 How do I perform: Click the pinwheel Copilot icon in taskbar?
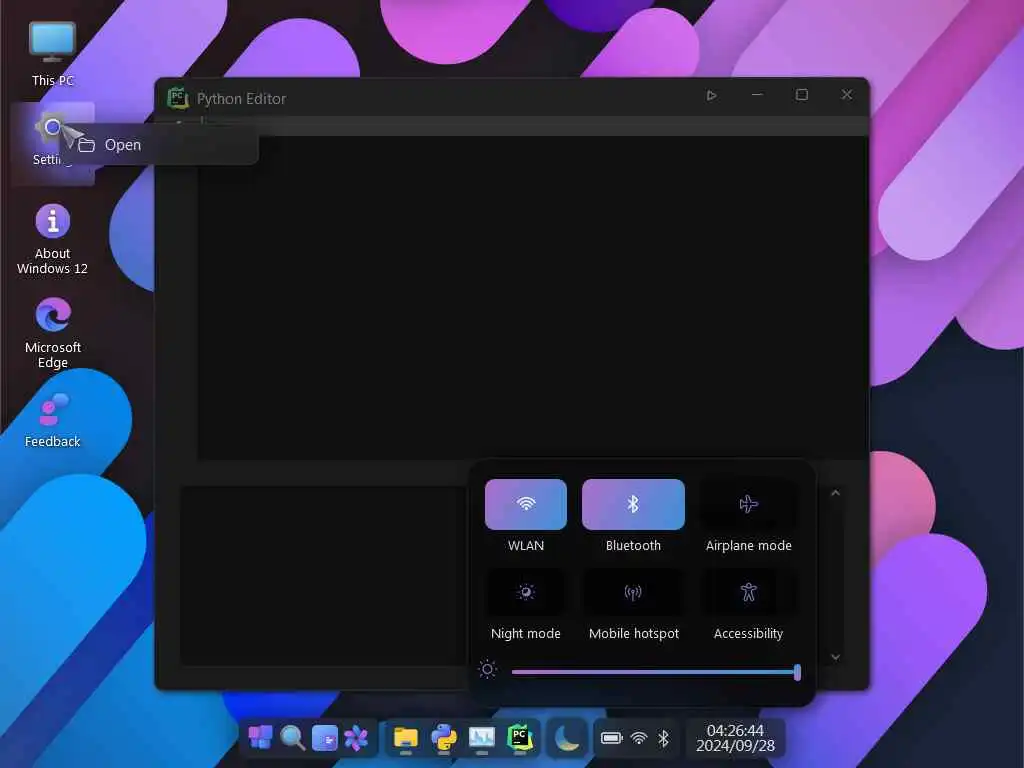pyautogui.click(x=356, y=738)
